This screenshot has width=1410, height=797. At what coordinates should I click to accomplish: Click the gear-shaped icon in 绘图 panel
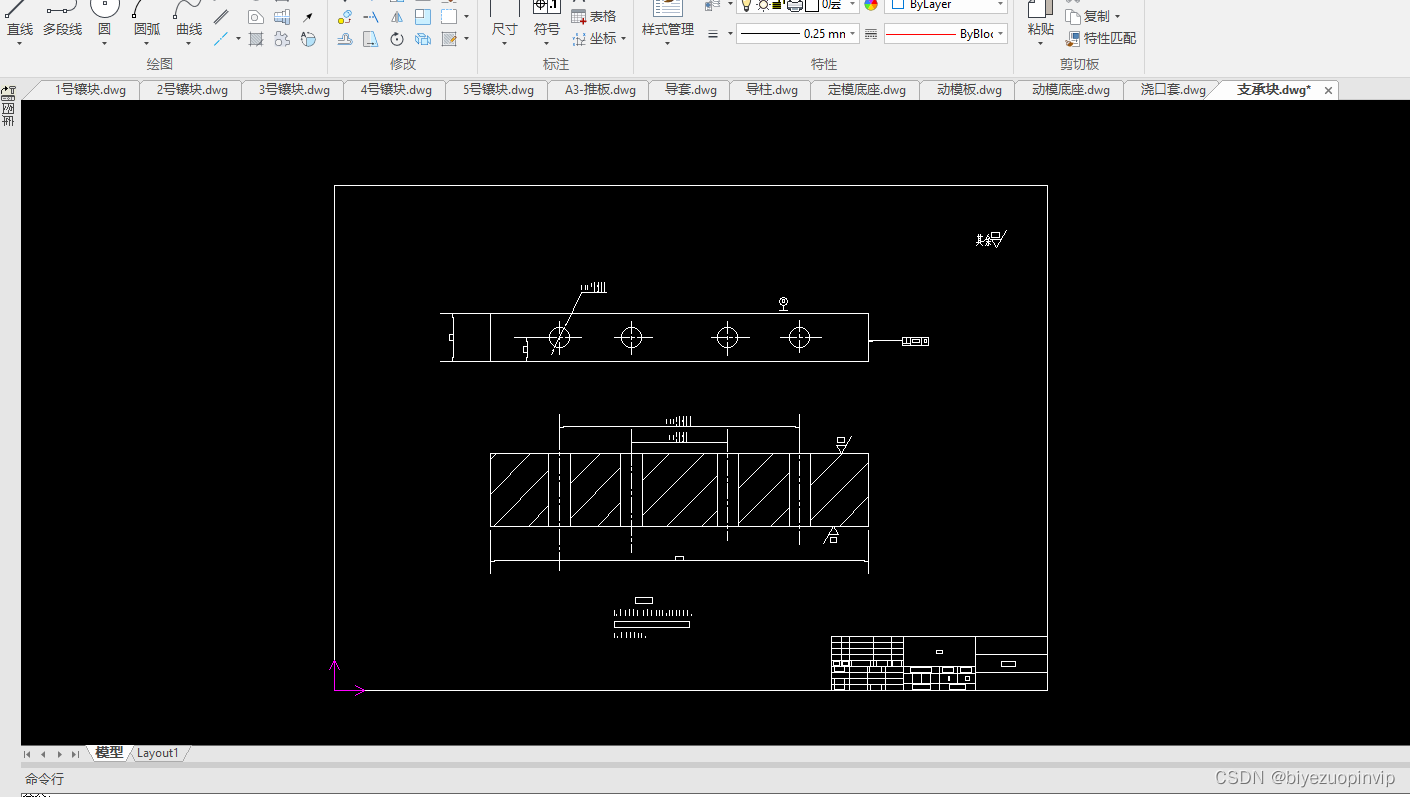pos(282,39)
